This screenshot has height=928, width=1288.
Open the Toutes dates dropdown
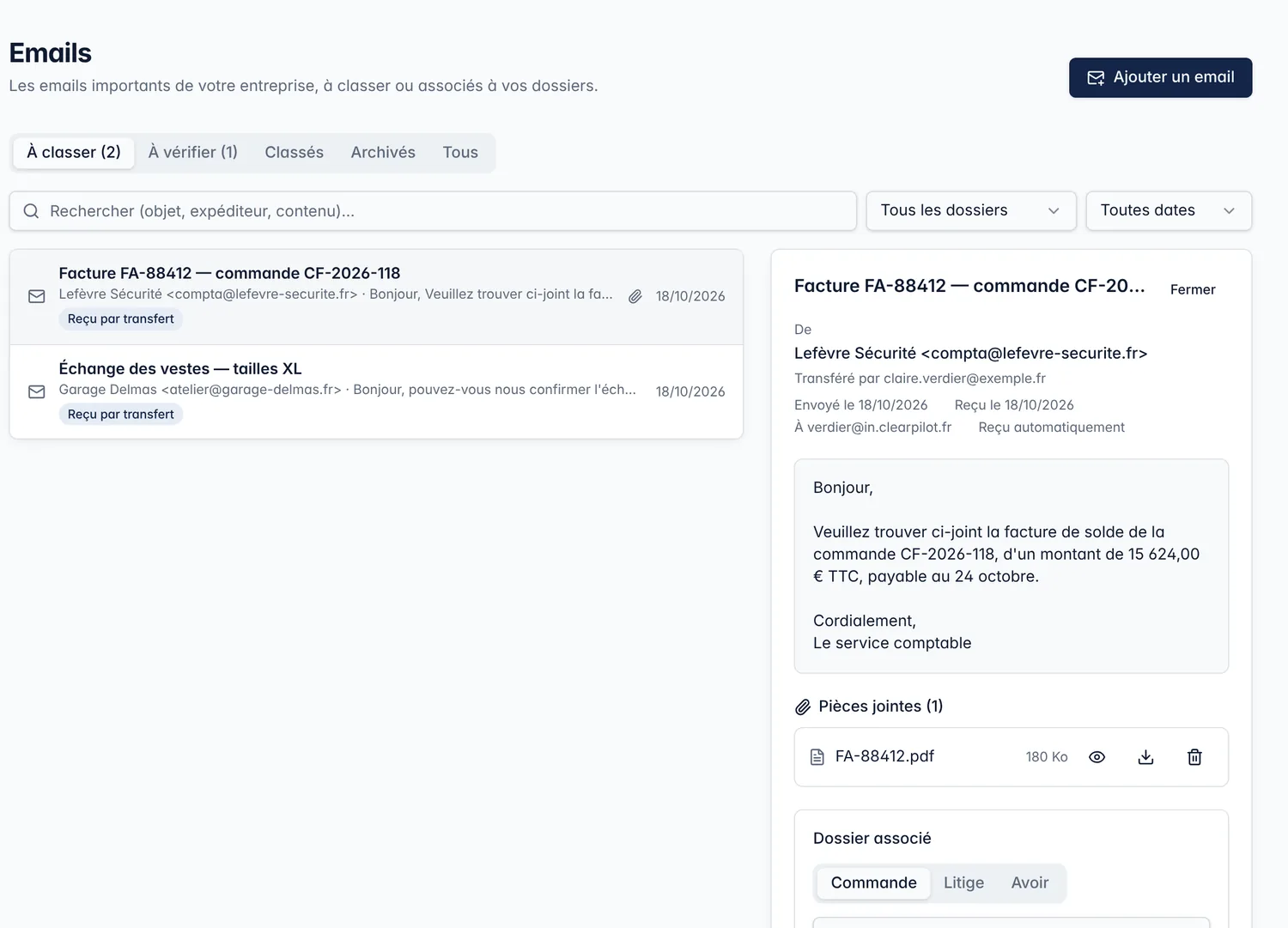pyautogui.click(x=1169, y=211)
